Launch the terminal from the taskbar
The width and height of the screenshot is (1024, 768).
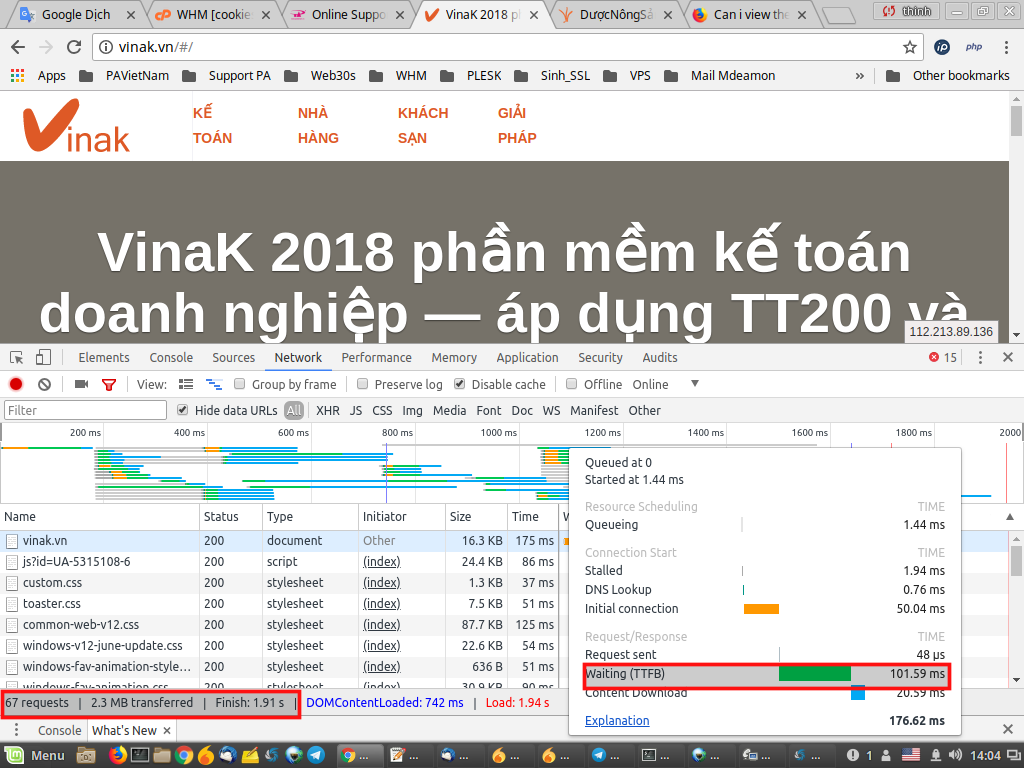point(140,756)
